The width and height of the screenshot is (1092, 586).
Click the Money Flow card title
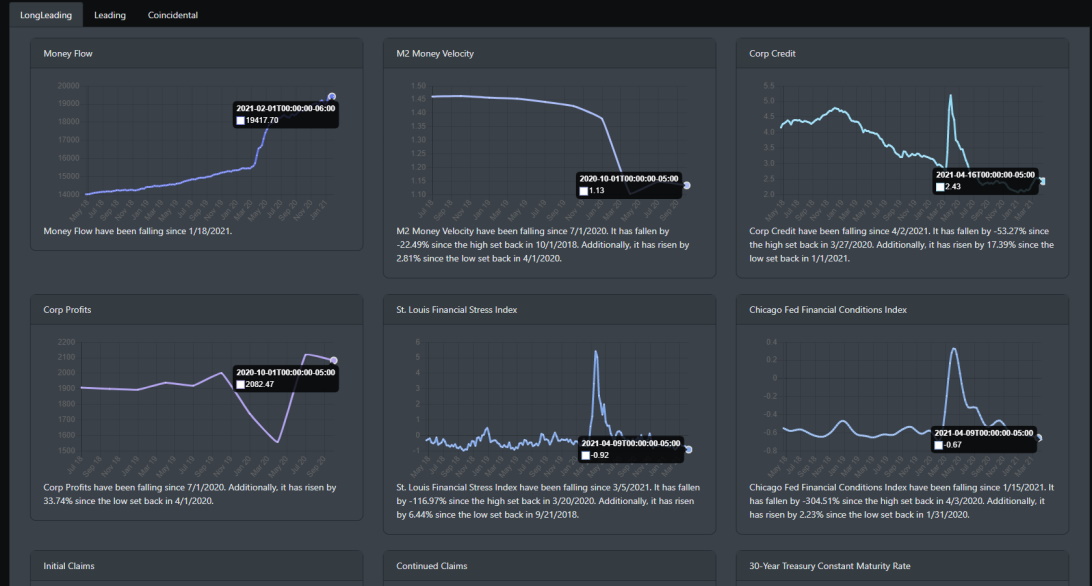(x=68, y=54)
